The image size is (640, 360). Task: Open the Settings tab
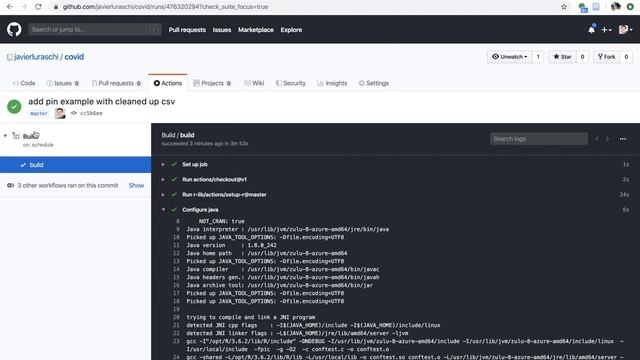pyautogui.click(x=374, y=83)
